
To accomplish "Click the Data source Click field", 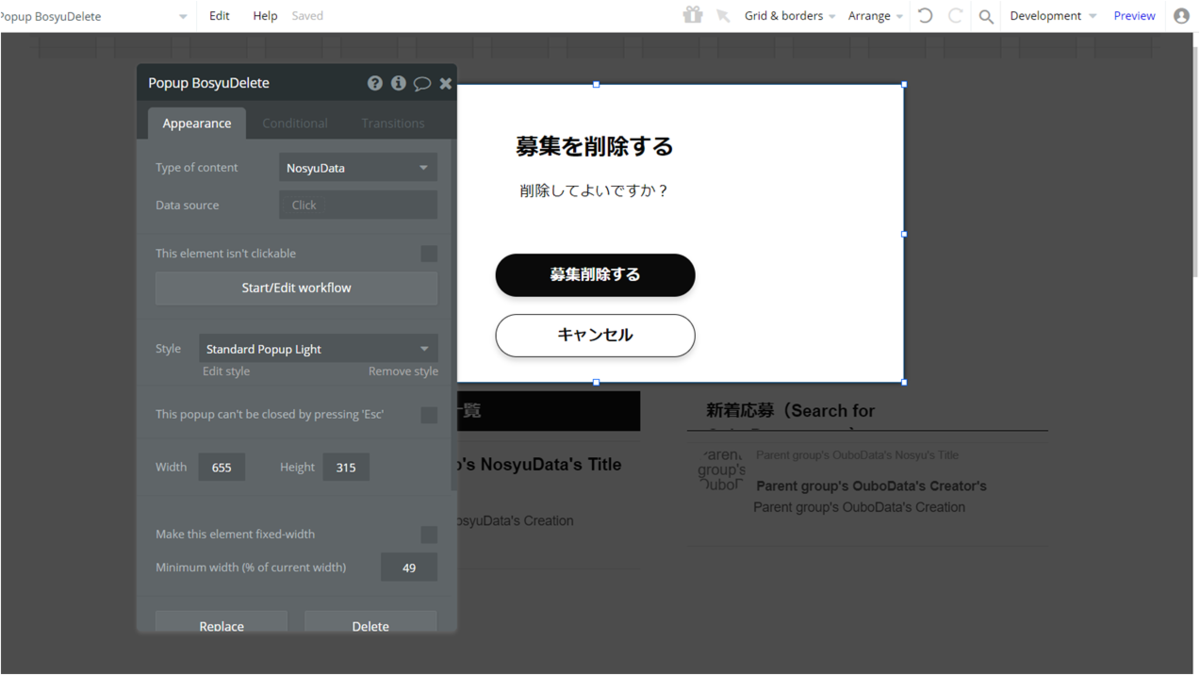I will click(358, 205).
